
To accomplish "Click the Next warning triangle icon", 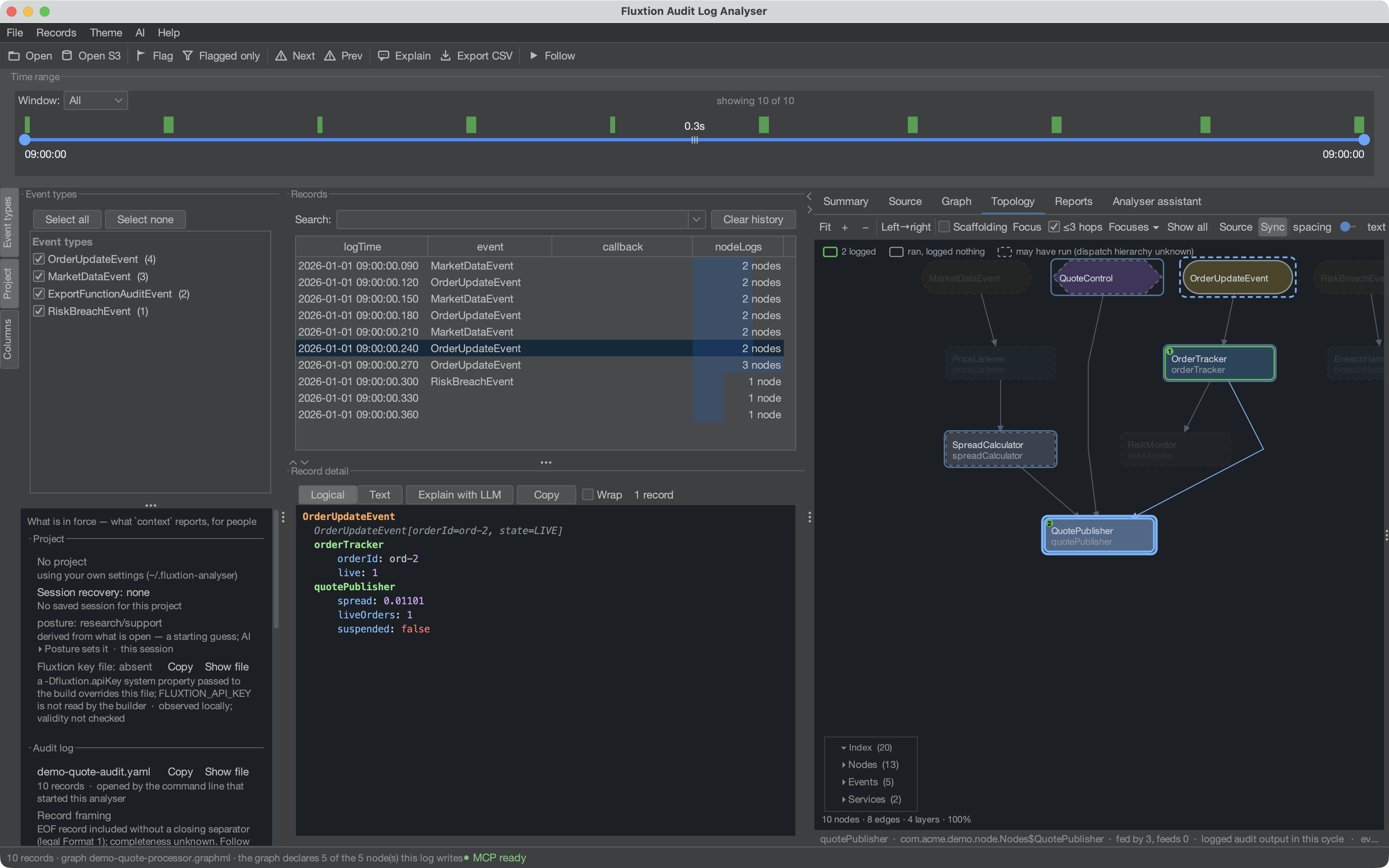I will [281, 56].
